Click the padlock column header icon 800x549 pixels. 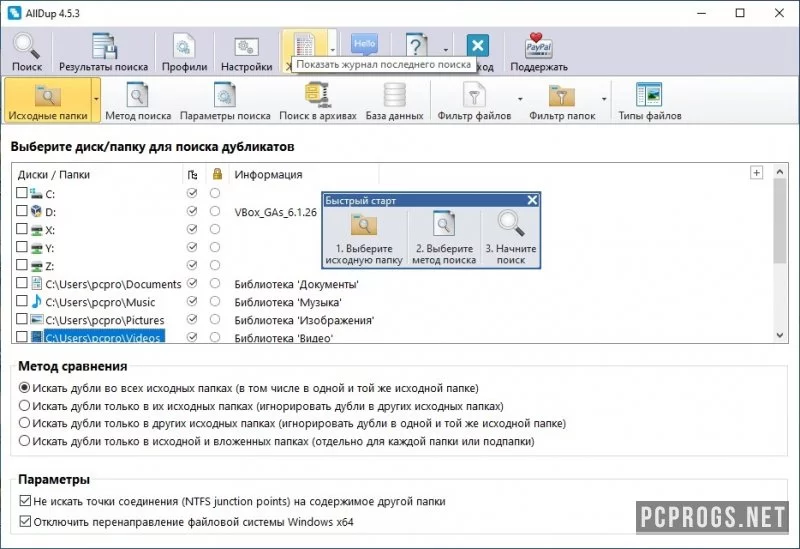click(x=217, y=174)
